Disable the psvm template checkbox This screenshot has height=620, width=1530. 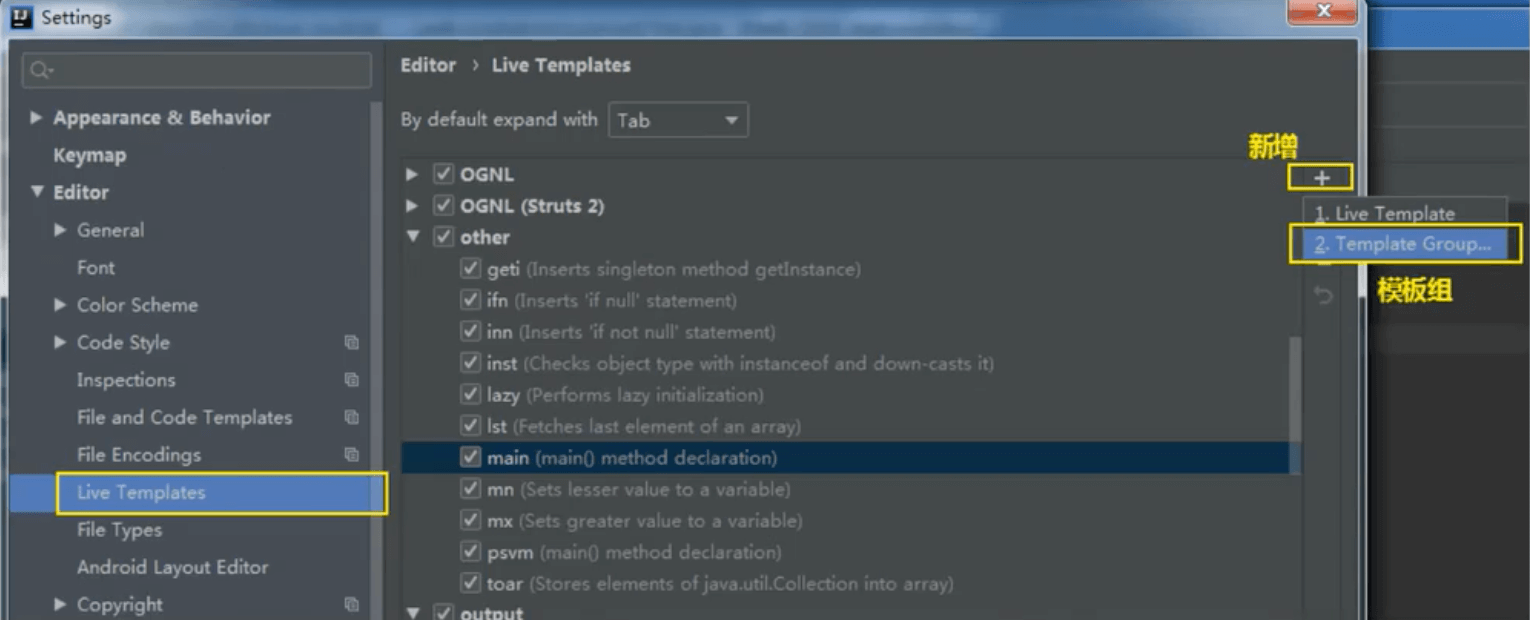point(470,552)
